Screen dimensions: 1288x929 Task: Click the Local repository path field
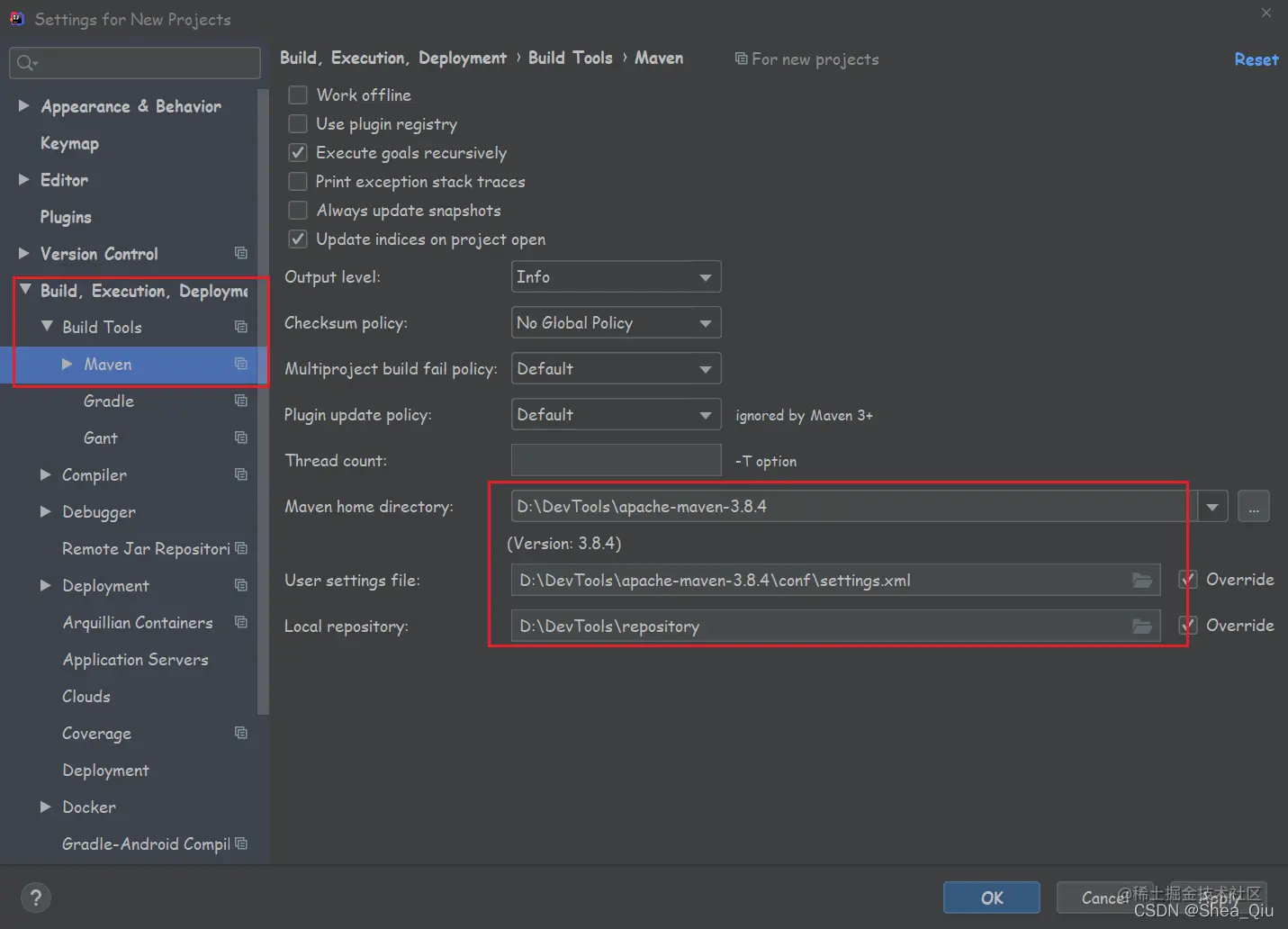point(835,627)
